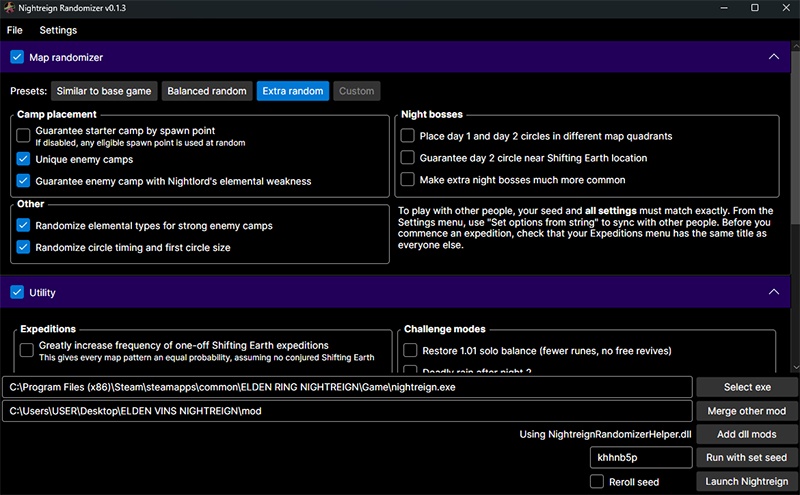Check Guarantee day 2 circle near Shifting Earth
800x495 pixels.
pyautogui.click(x=407, y=157)
